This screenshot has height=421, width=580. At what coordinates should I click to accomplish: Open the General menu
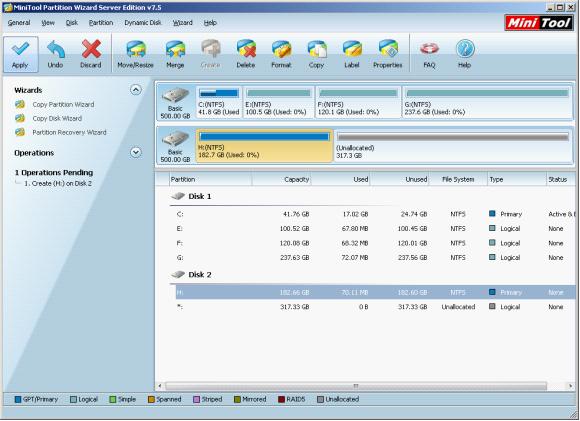pos(19,23)
